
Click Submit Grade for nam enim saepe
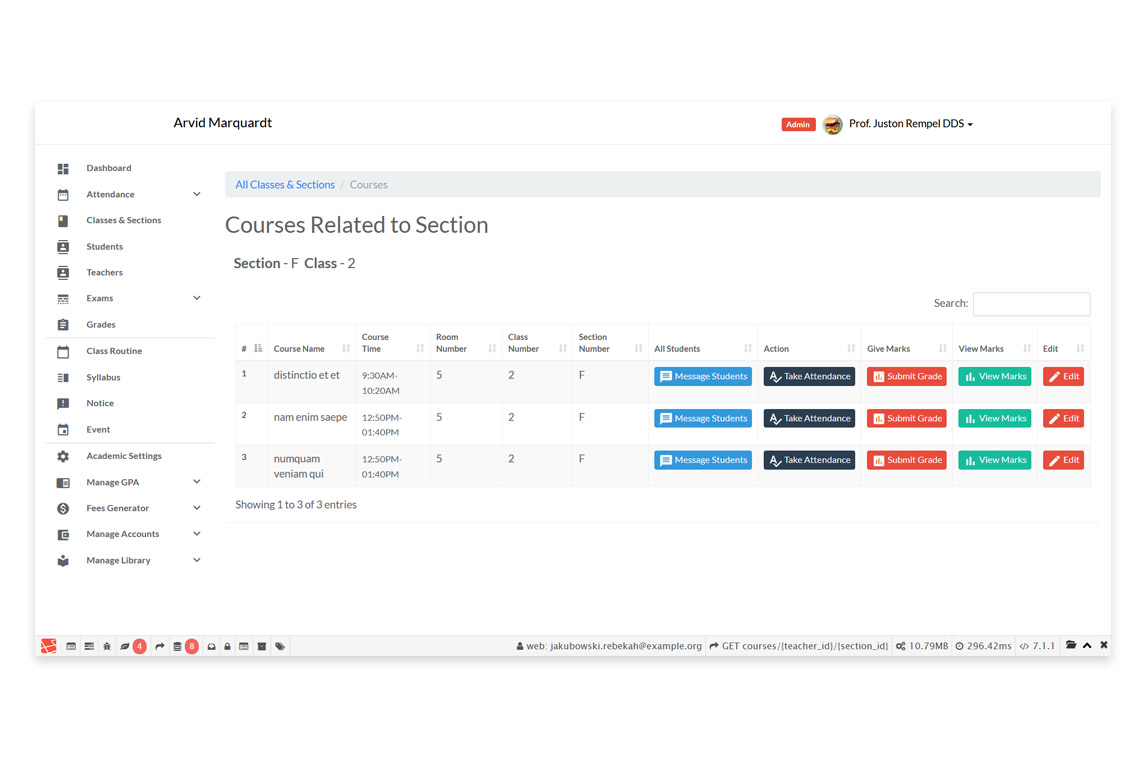click(x=906, y=418)
